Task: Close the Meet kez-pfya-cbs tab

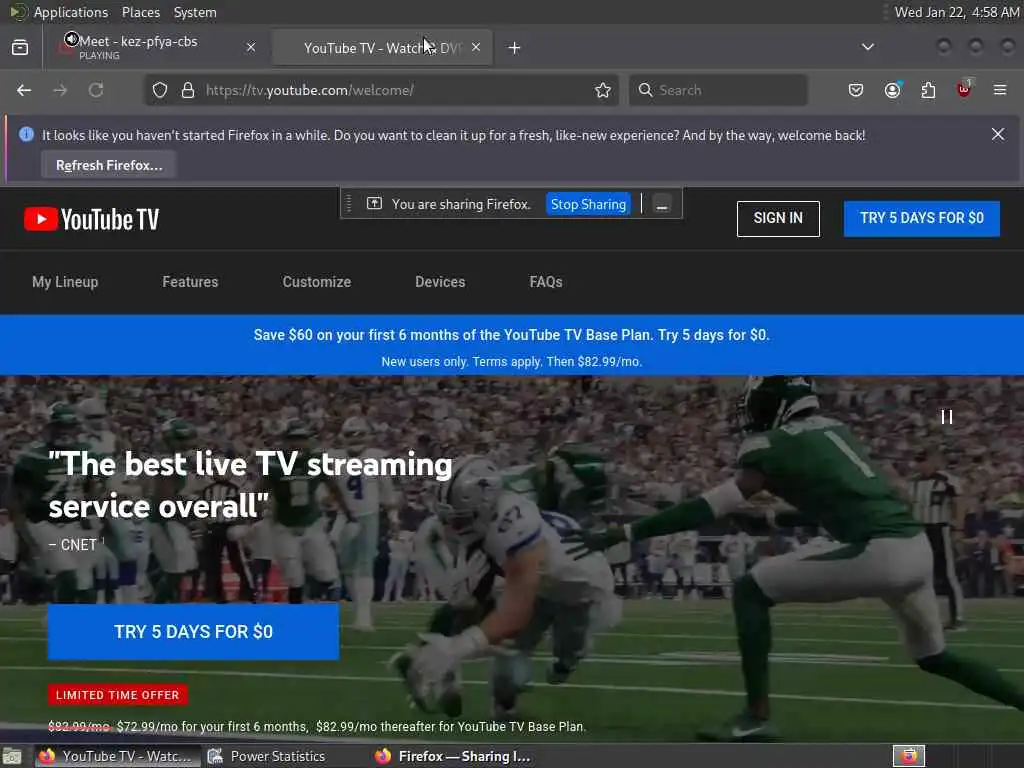Action: coord(251,47)
